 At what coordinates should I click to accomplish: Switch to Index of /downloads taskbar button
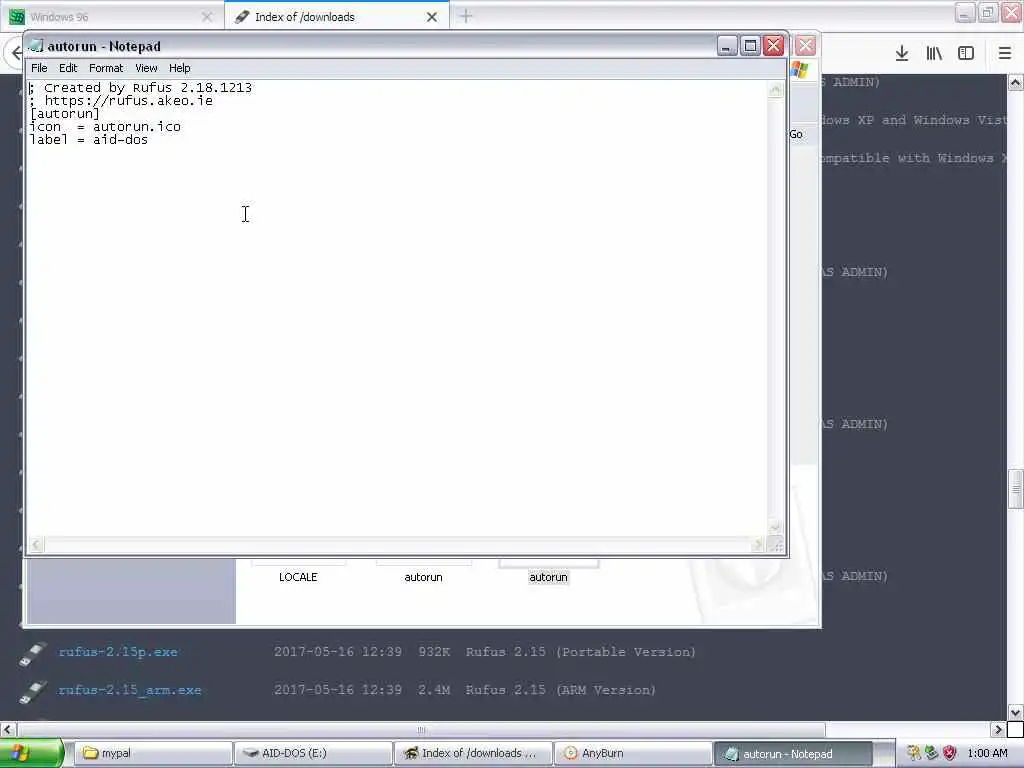473,754
